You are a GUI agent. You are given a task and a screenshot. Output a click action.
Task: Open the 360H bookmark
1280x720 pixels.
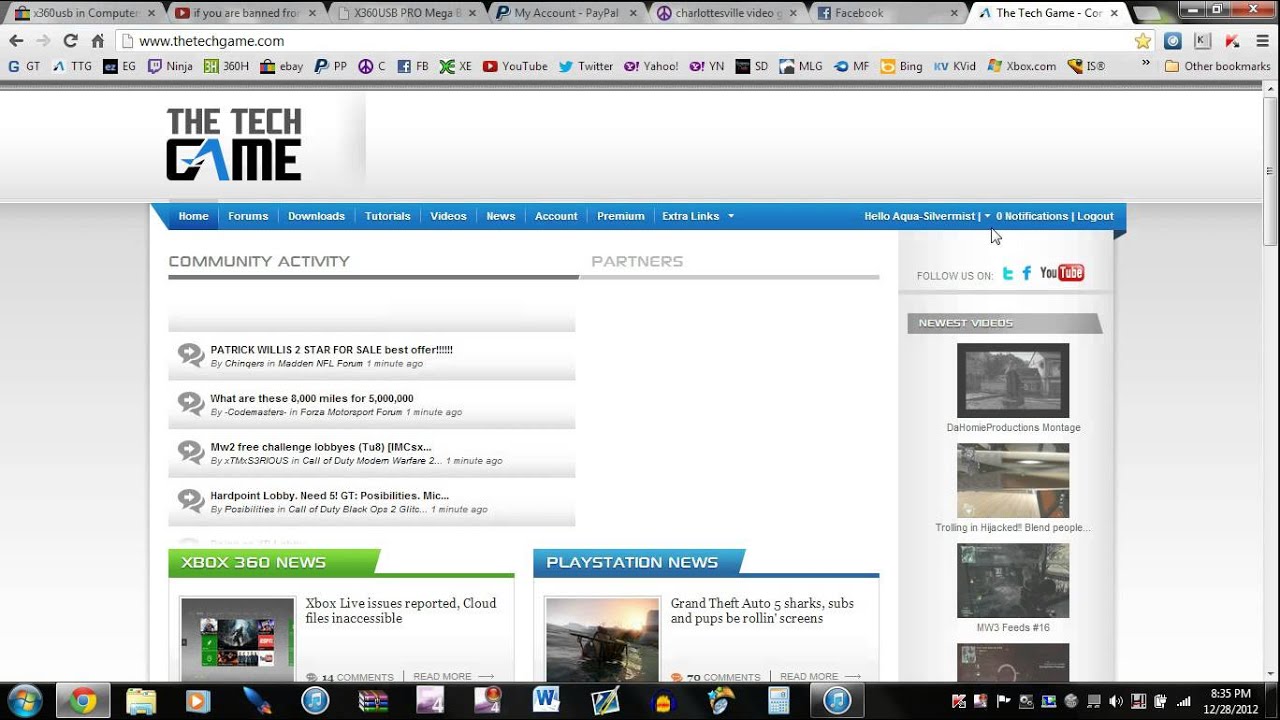(x=226, y=66)
